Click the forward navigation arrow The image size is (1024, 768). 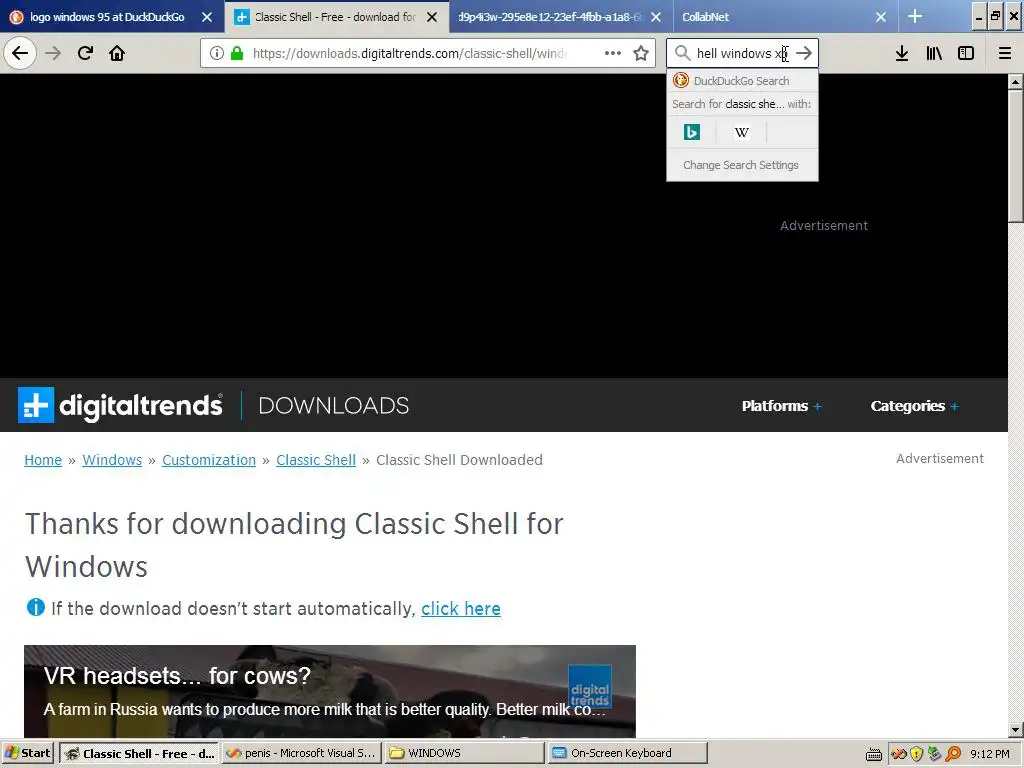tap(53, 53)
